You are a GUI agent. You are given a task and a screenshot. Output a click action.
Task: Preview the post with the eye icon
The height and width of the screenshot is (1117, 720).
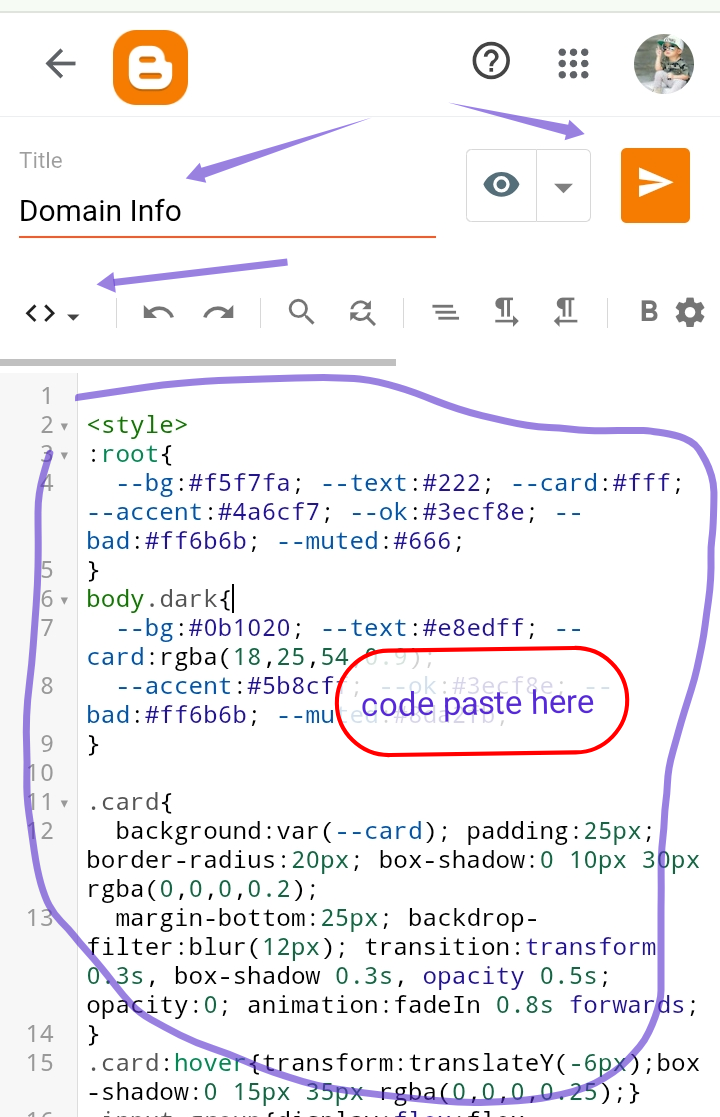coord(501,186)
